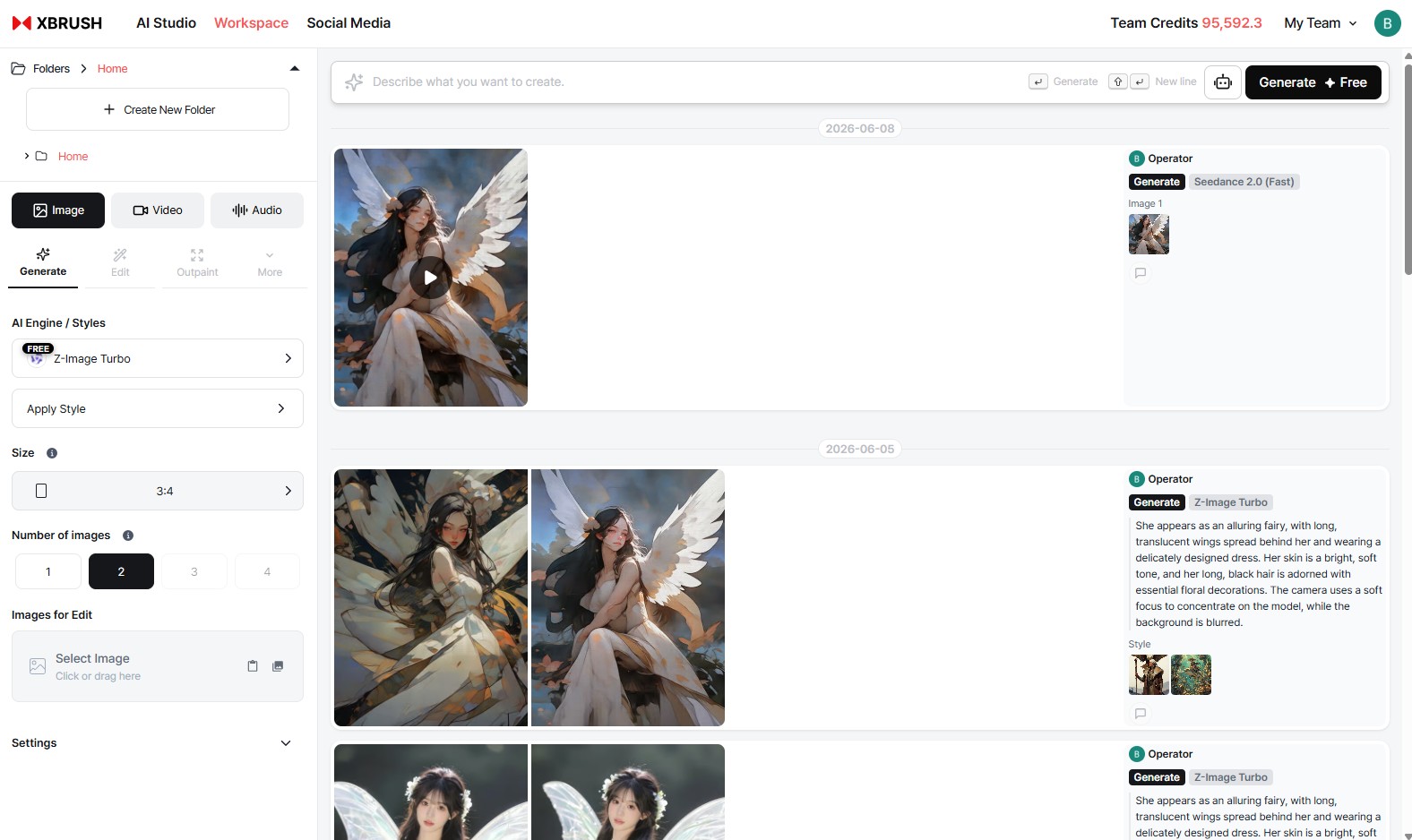Collapse the Folders panel with up arrow
1412x840 pixels.
pos(295,69)
